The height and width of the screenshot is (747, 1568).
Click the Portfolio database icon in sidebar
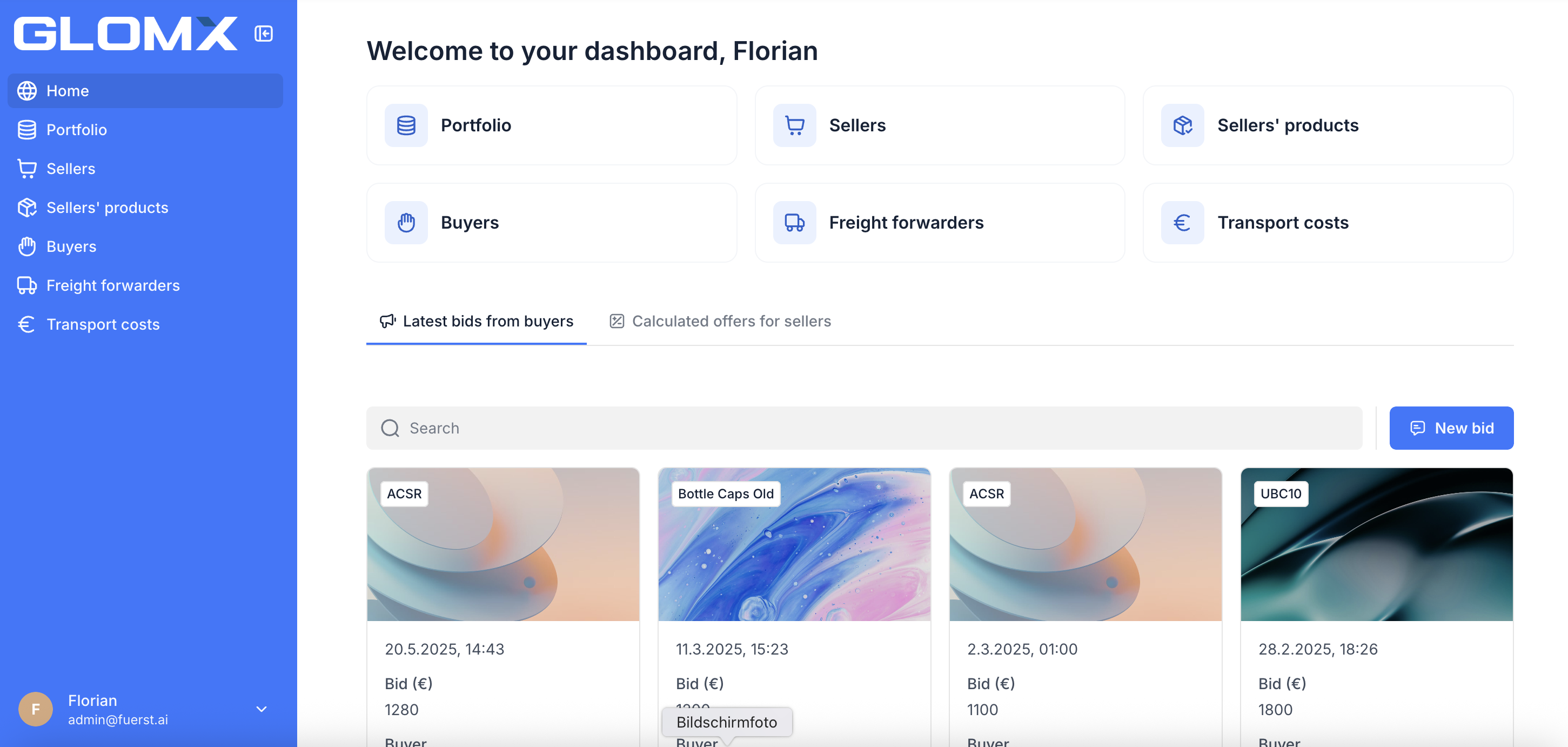27,130
